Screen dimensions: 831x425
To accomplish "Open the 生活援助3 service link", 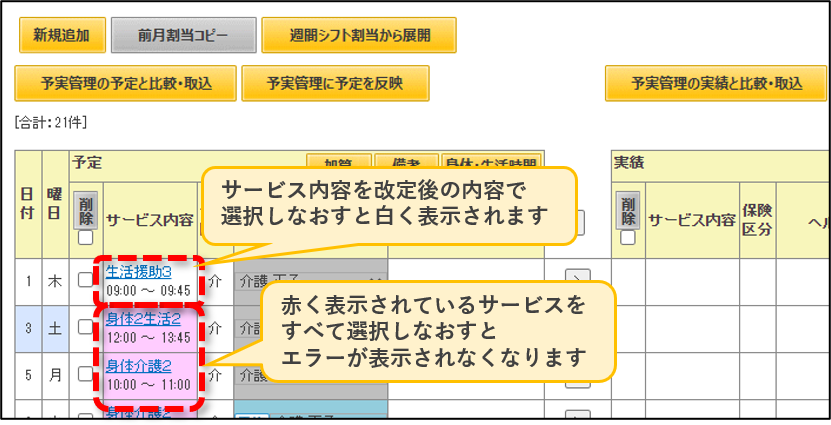I will click(x=139, y=272).
